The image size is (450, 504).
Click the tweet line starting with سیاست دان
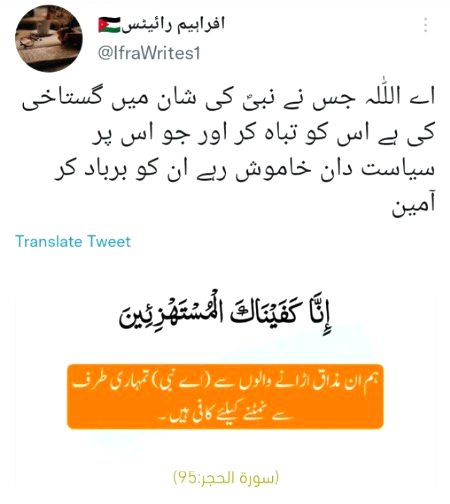click(x=245, y=172)
